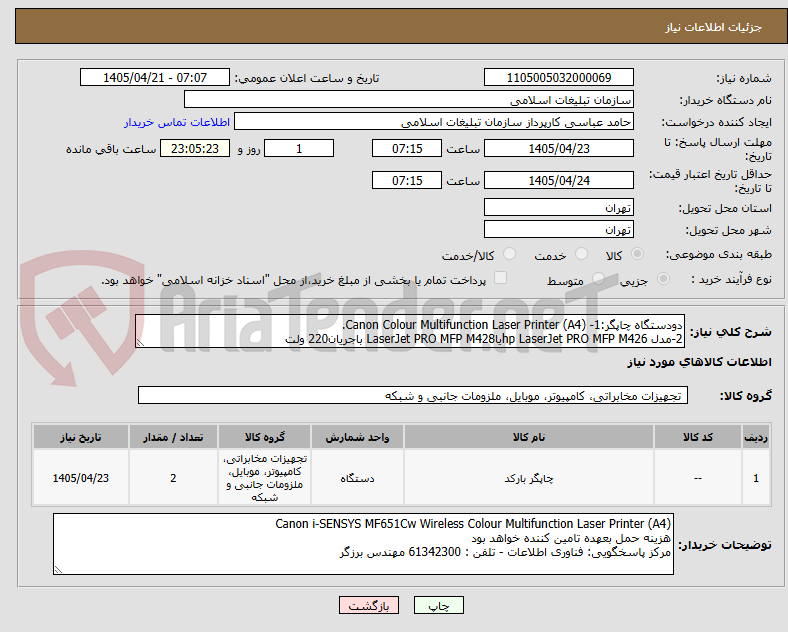Open اطلاعات تماس خریدار link
This screenshot has width=788, height=632.
[x=177, y=122]
